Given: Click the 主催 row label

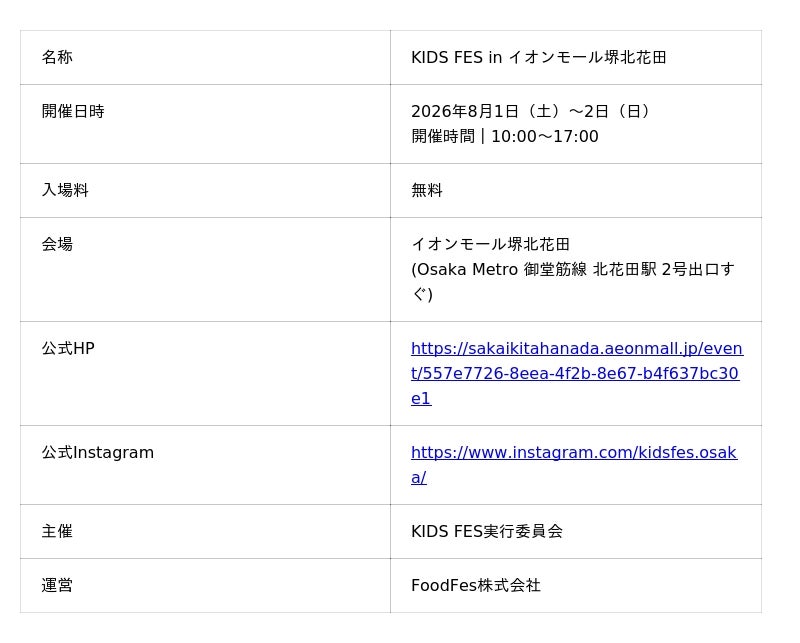Looking at the screenshot, I should click(57, 531).
